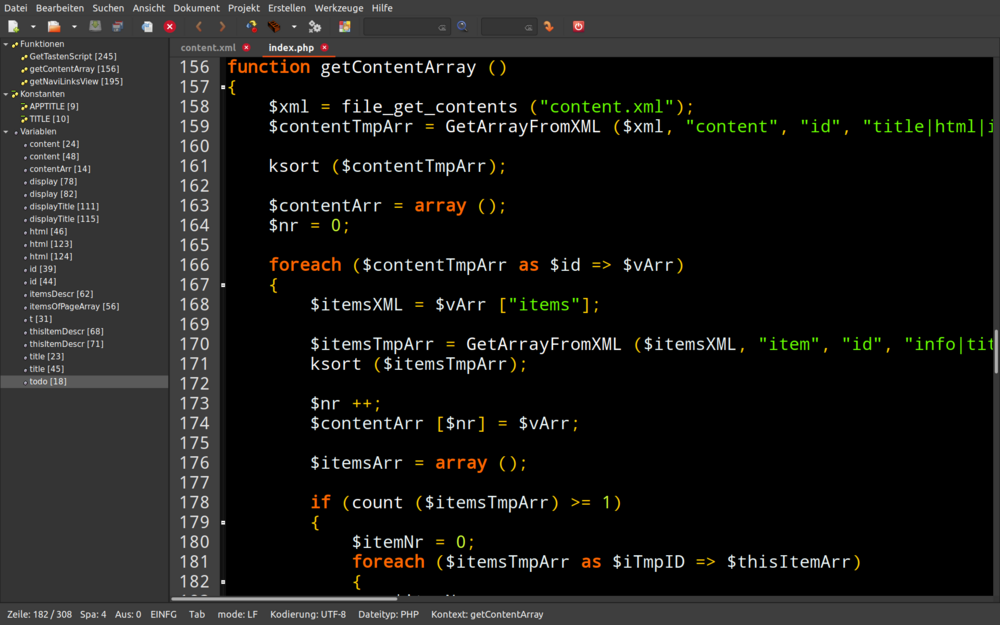Toggle the fold marker at line 167
The width and height of the screenshot is (1000, 625).
pyautogui.click(x=223, y=285)
